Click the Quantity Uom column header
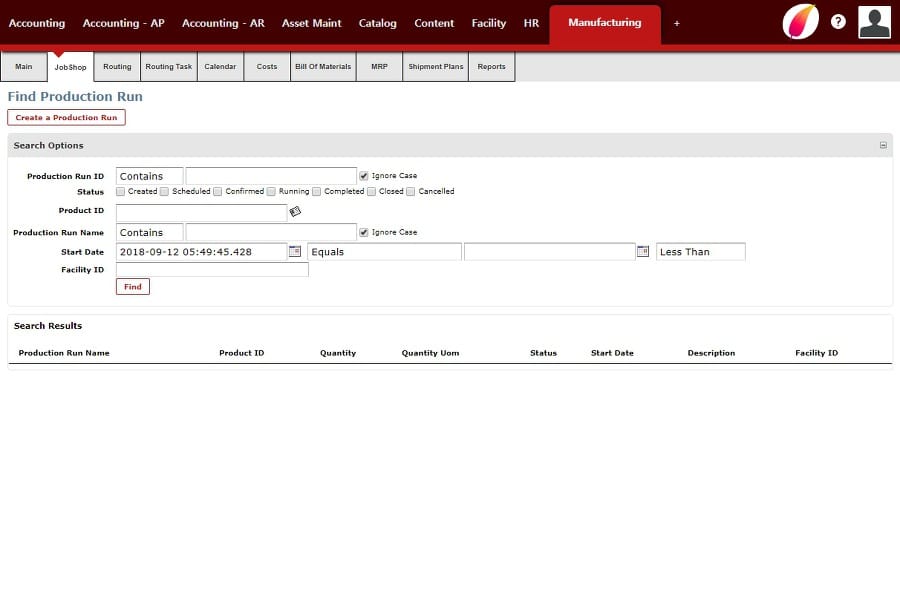The height and width of the screenshot is (593, 900). [x=430, y=353]
